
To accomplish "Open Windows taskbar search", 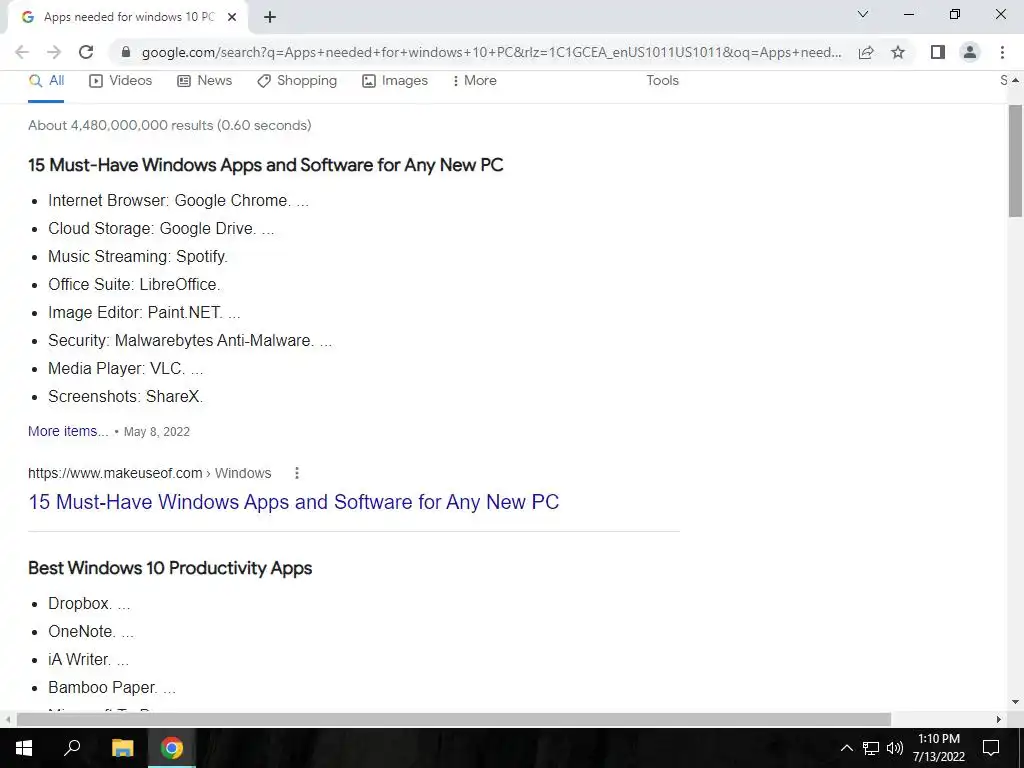I will [72, 748].
